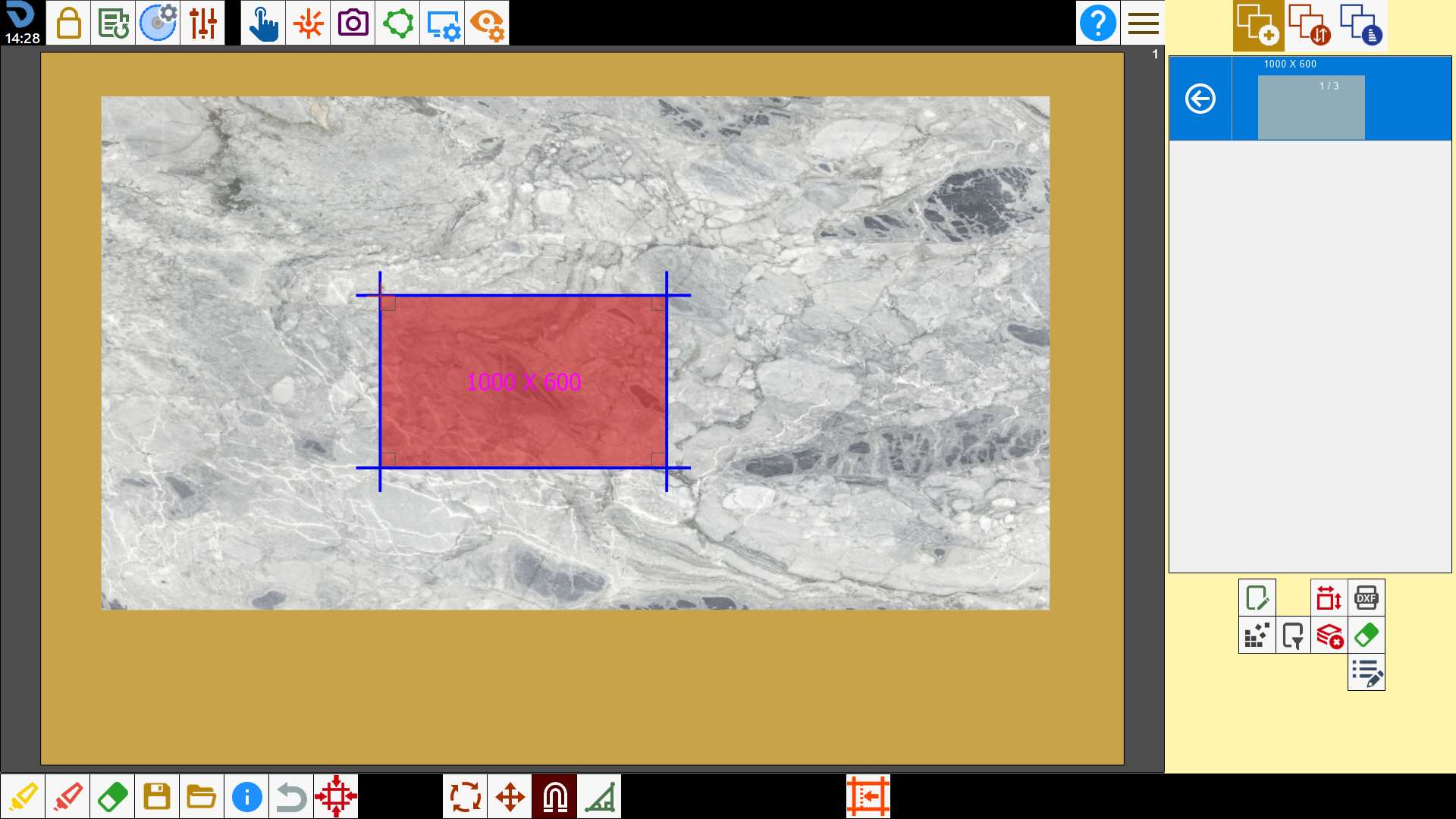Image resolution: width=1456 pixels, height=819 pixels.
Task: Select the add piece tab
Action: pos(1258,25)
